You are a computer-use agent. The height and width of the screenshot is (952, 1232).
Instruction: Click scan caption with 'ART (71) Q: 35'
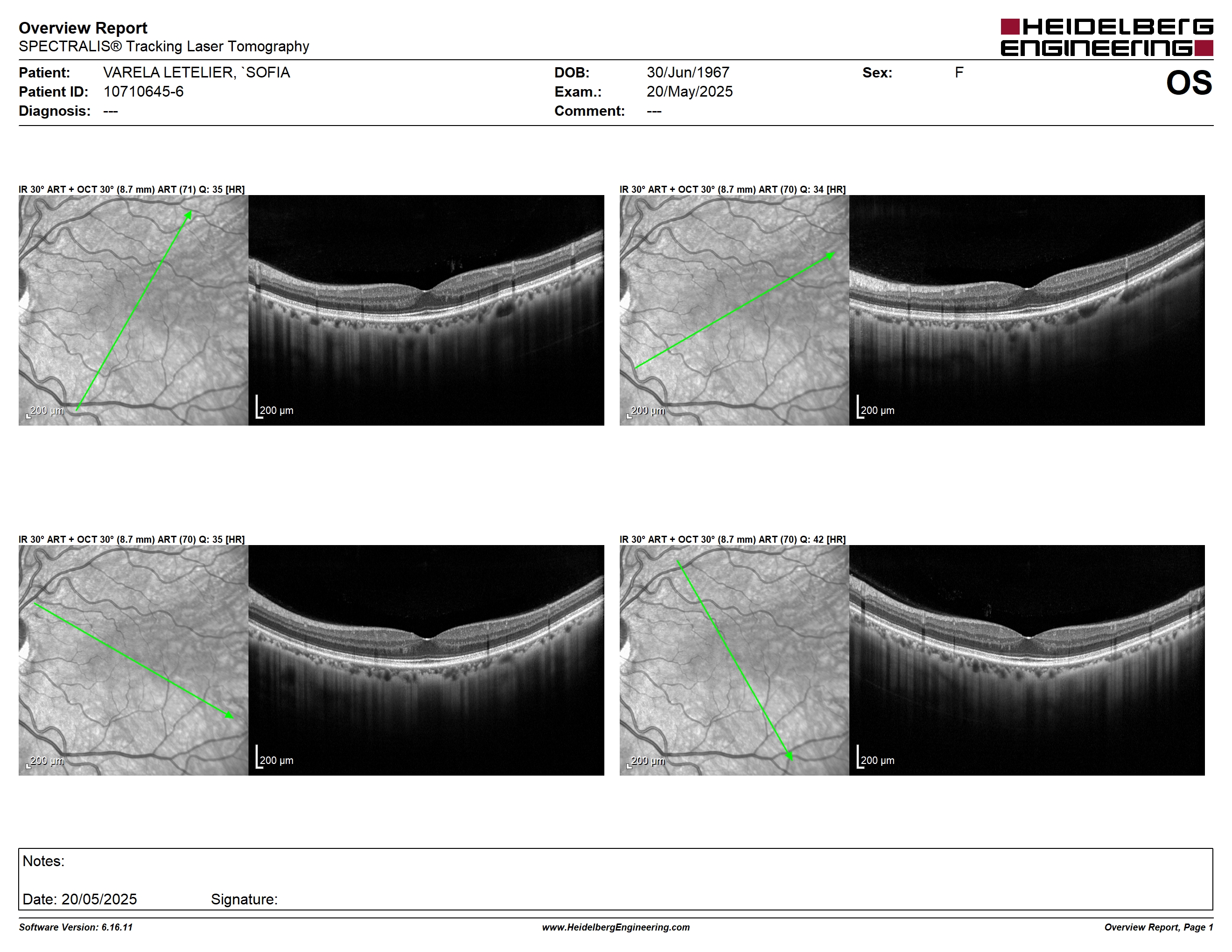[132, 189]
